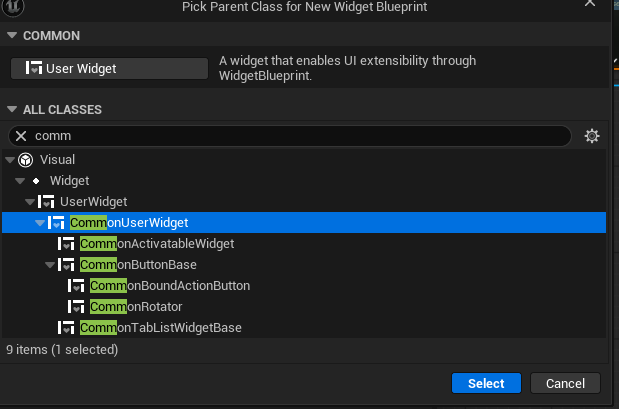Clear the search text with X icon
The width and height of the screenshot is (619, 409).
(x=21, y=136)
